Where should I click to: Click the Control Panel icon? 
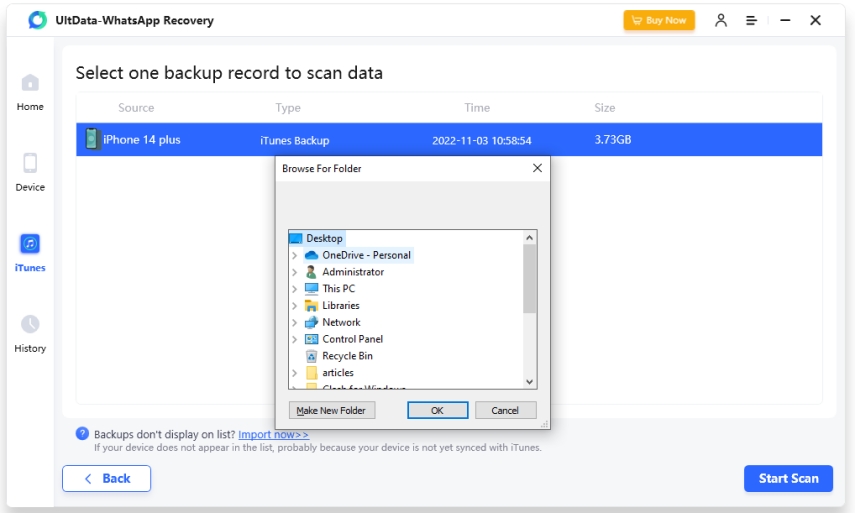click(311, 339)
